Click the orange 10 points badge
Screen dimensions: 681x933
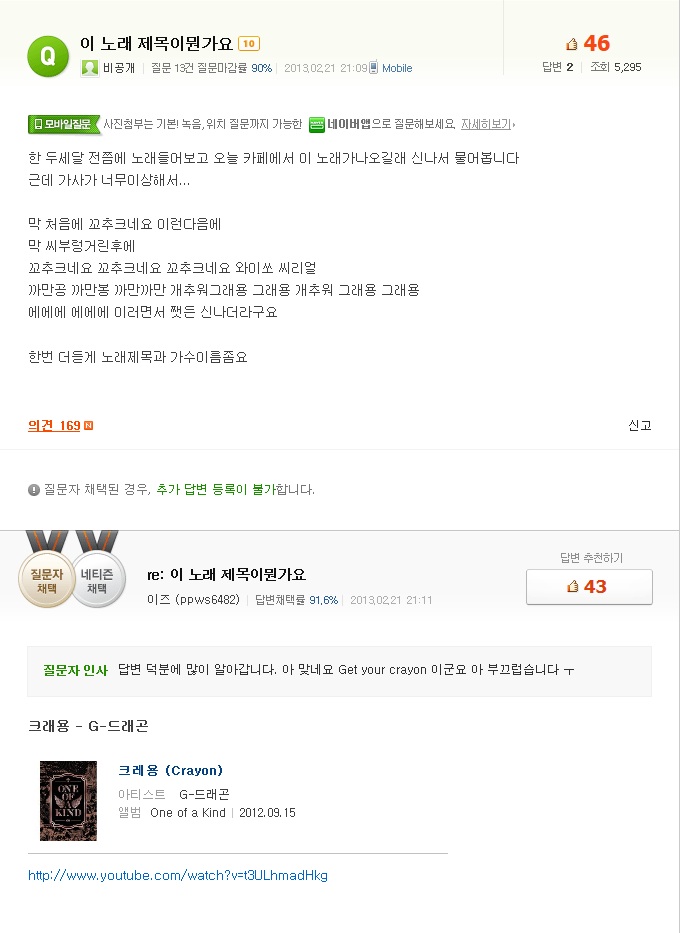pyautogui.click(x=249, y=44)
